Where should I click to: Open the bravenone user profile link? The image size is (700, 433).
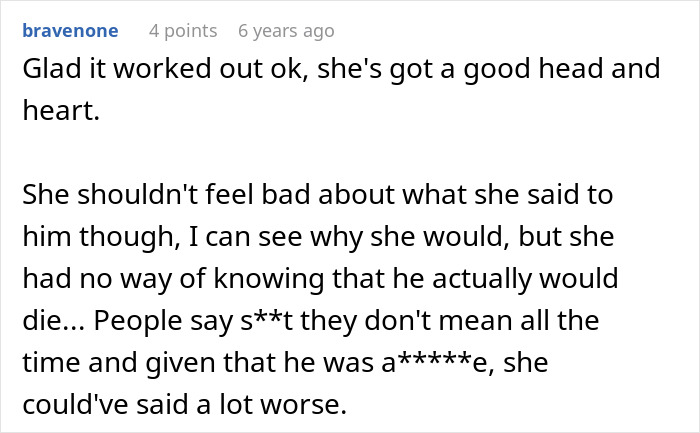70,31
